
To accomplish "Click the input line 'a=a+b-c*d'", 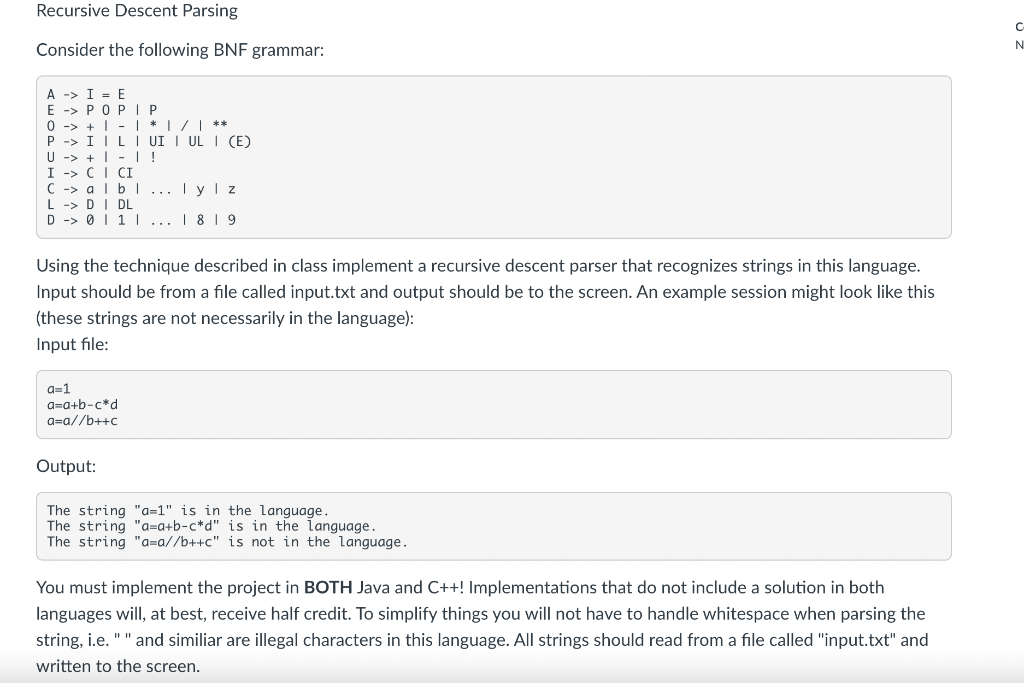I will tap(82, 405).
